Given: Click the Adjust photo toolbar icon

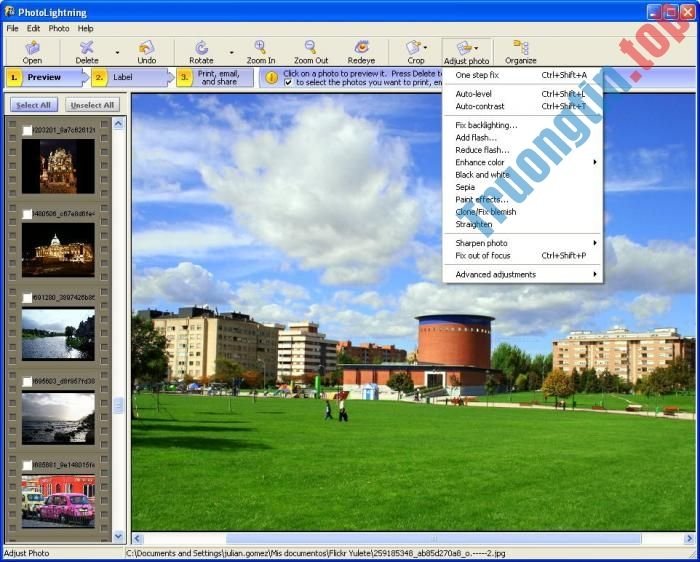Looking at the screenshot, I should click(464, 47).
